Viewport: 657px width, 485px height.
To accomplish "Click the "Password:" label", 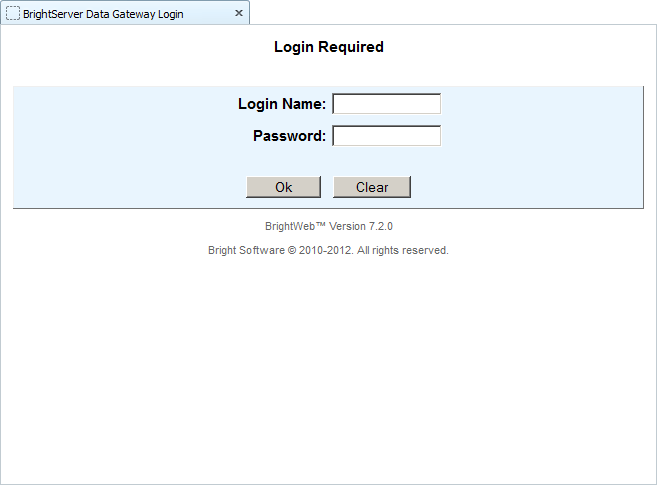I will pyautogui.click(x=289, y=136).
